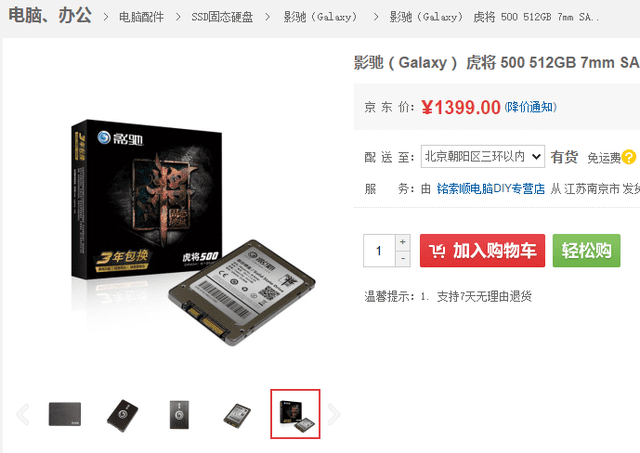Click the free shipping question mark icon
This screenshot has width=640, height=453.
click(629, 157)
